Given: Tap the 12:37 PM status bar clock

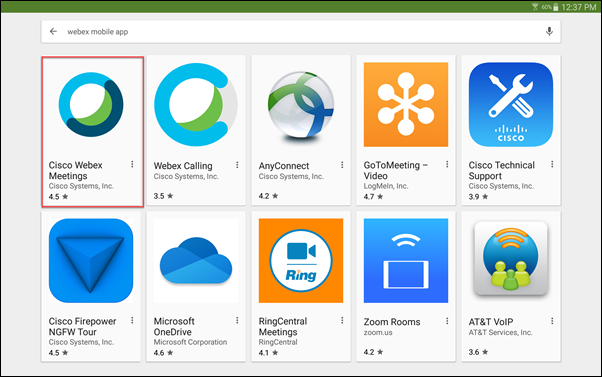Looking at the screenshot, I should (579, 7).
